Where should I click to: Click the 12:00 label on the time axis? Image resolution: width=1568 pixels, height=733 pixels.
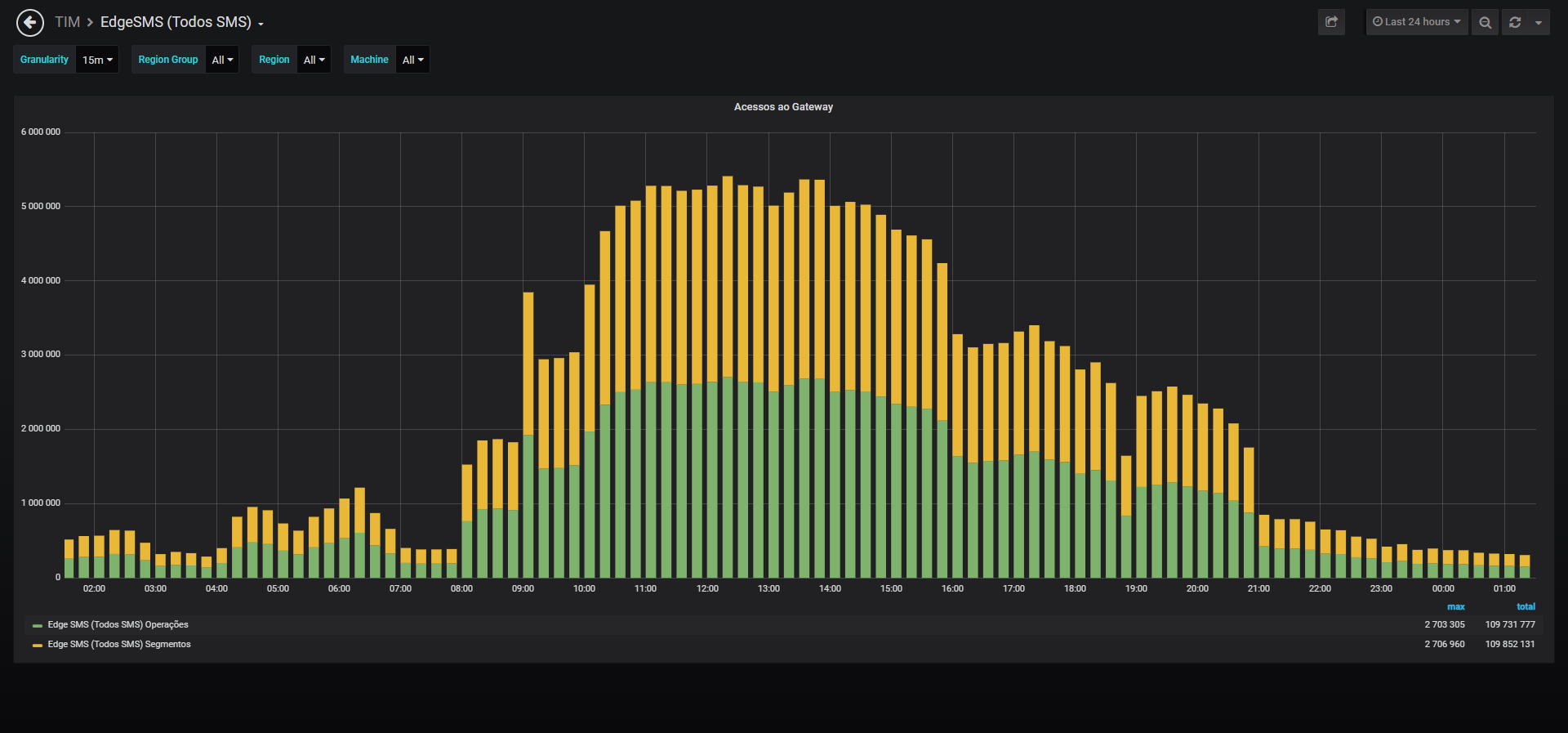pyautogui.click(x=707, y=589)
